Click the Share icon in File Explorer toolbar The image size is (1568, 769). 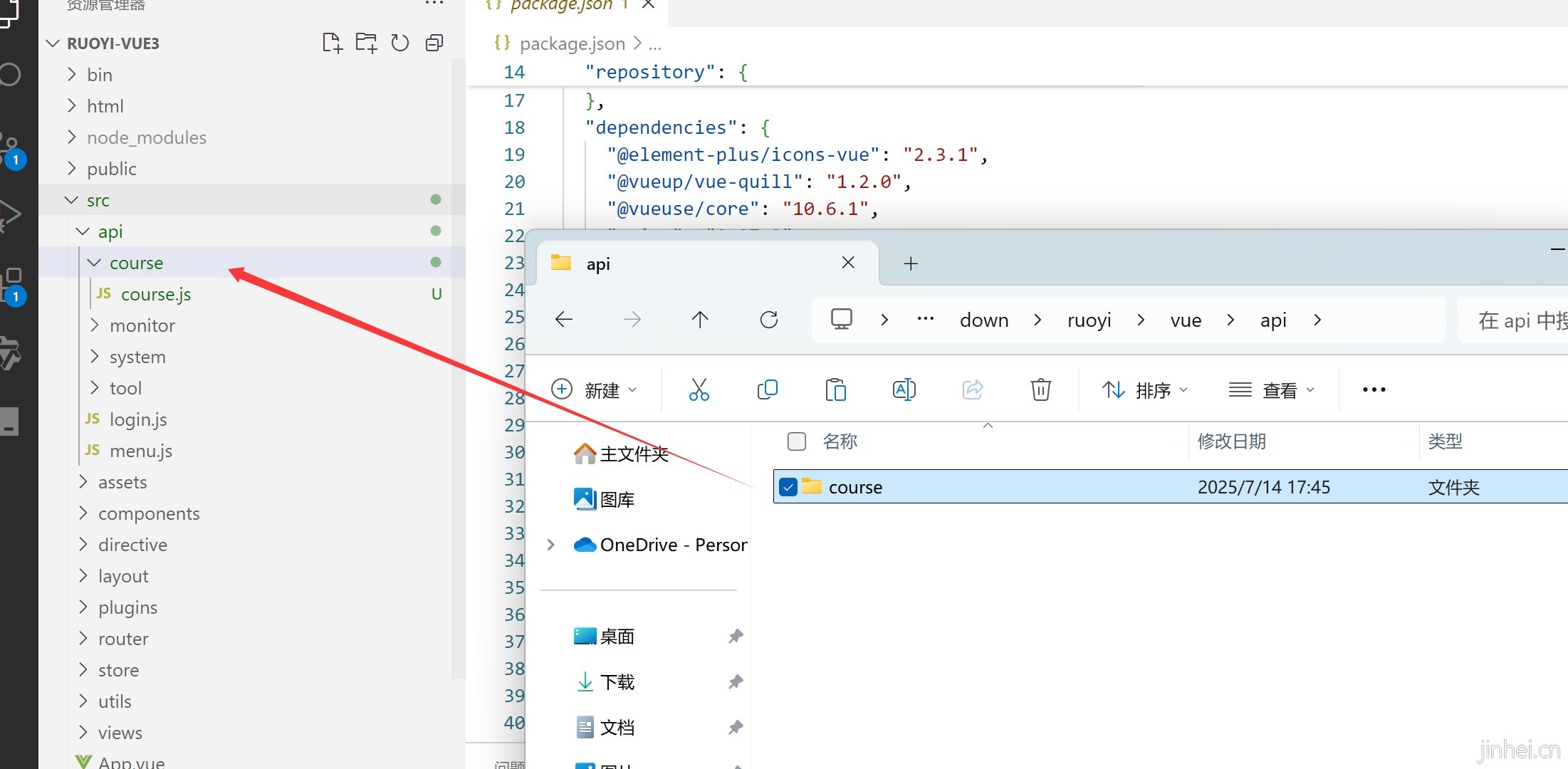point(973,389)
